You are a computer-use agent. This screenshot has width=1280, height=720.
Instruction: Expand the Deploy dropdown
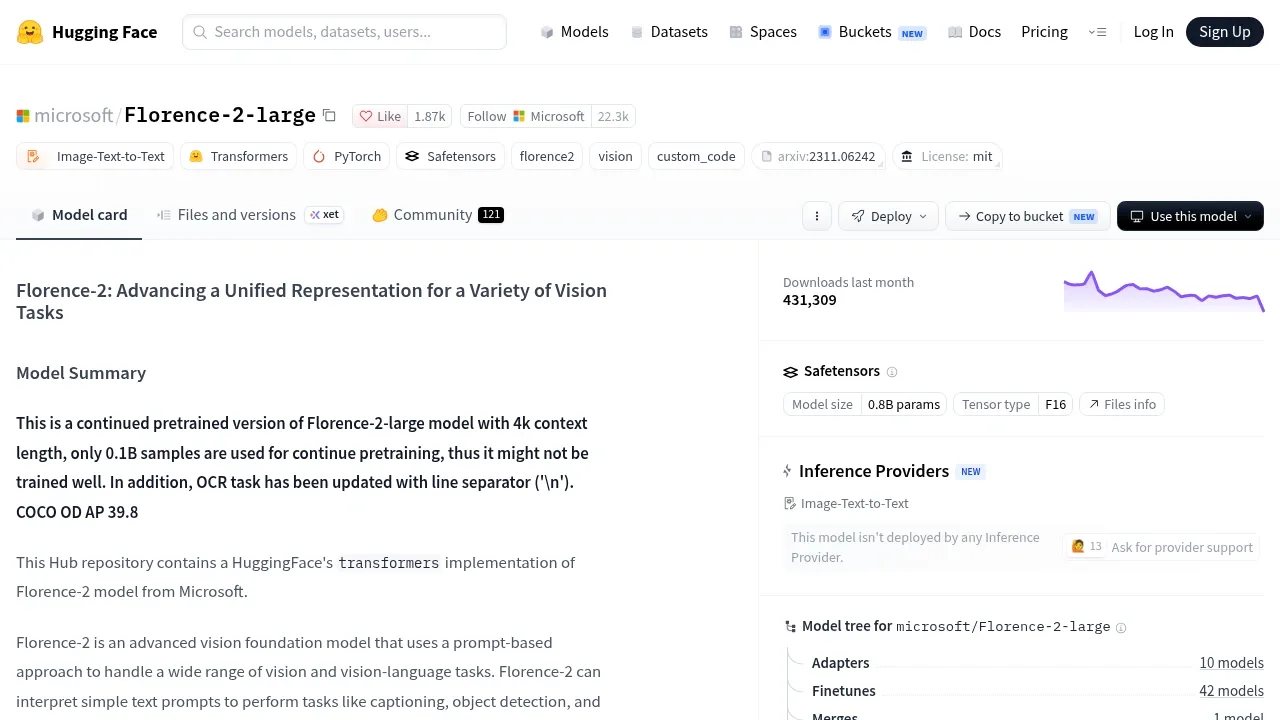click(889, 216)
